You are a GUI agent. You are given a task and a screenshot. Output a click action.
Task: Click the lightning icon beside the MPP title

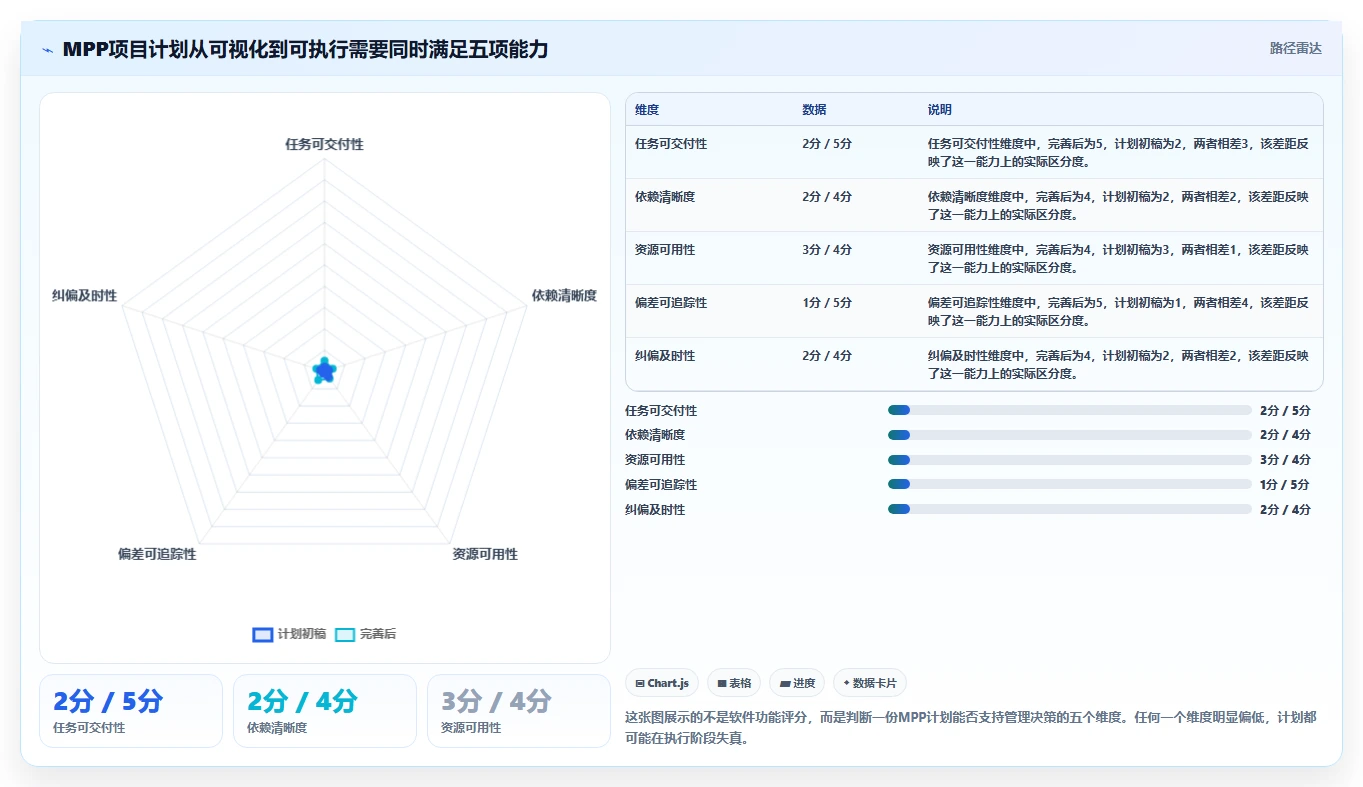click(48, 50)
